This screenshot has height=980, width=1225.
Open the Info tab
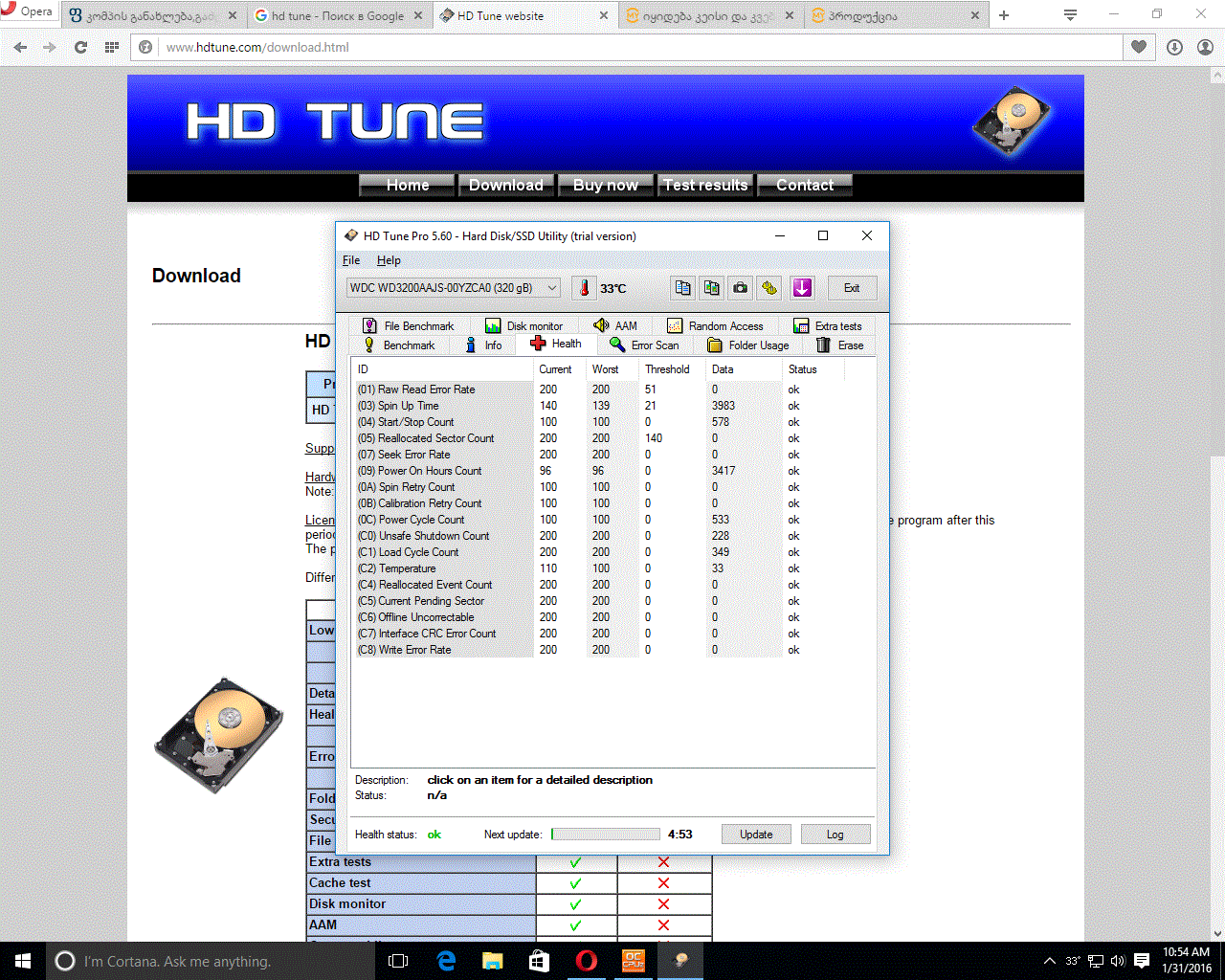(483, 345)
